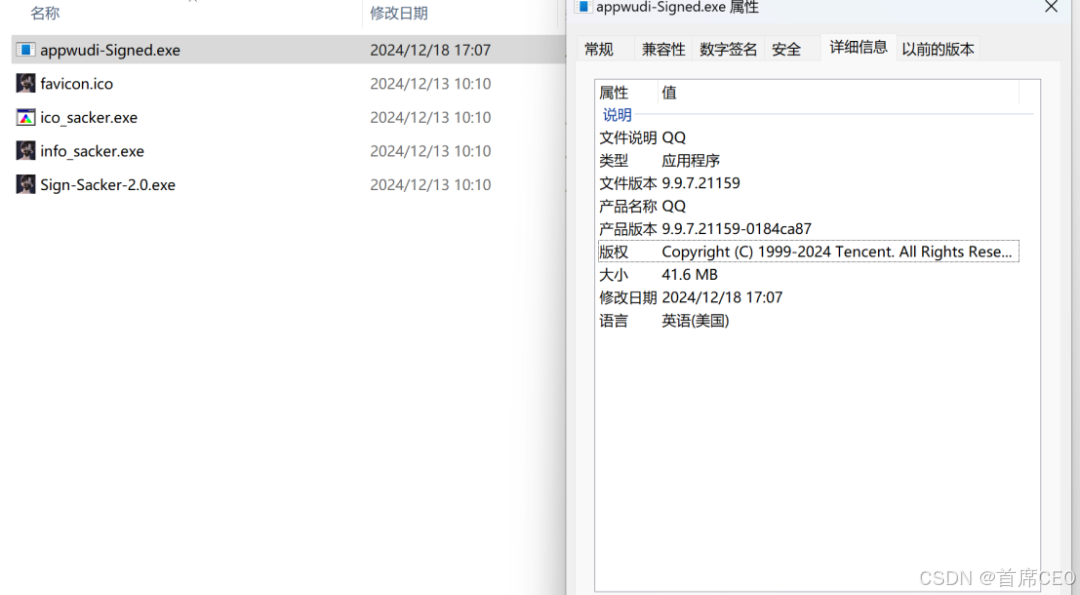Select the 修改日期 row in properties details
This screenshot has height=595, width=1080.
point(809,298)
